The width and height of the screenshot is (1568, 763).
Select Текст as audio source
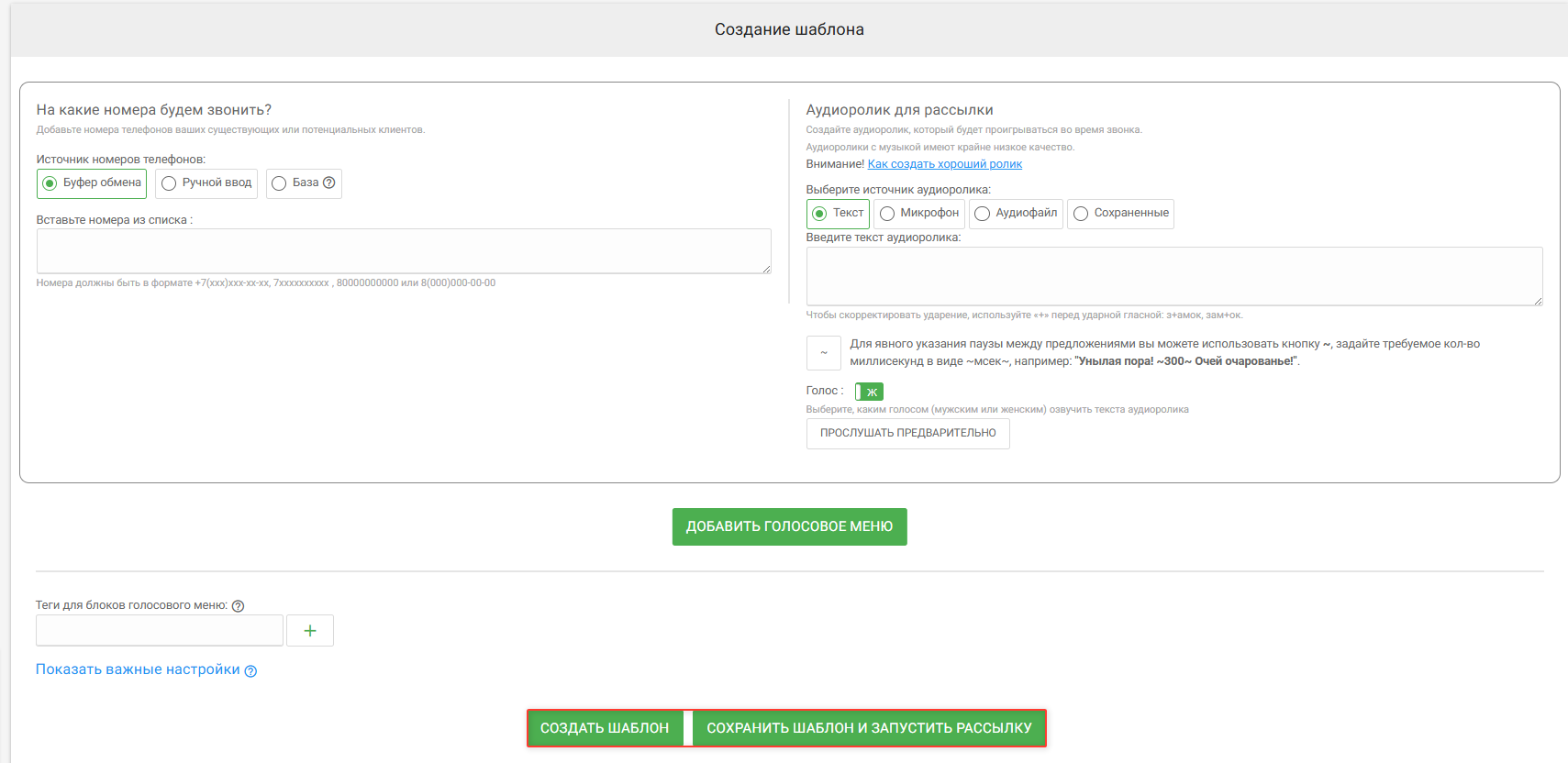838,214
